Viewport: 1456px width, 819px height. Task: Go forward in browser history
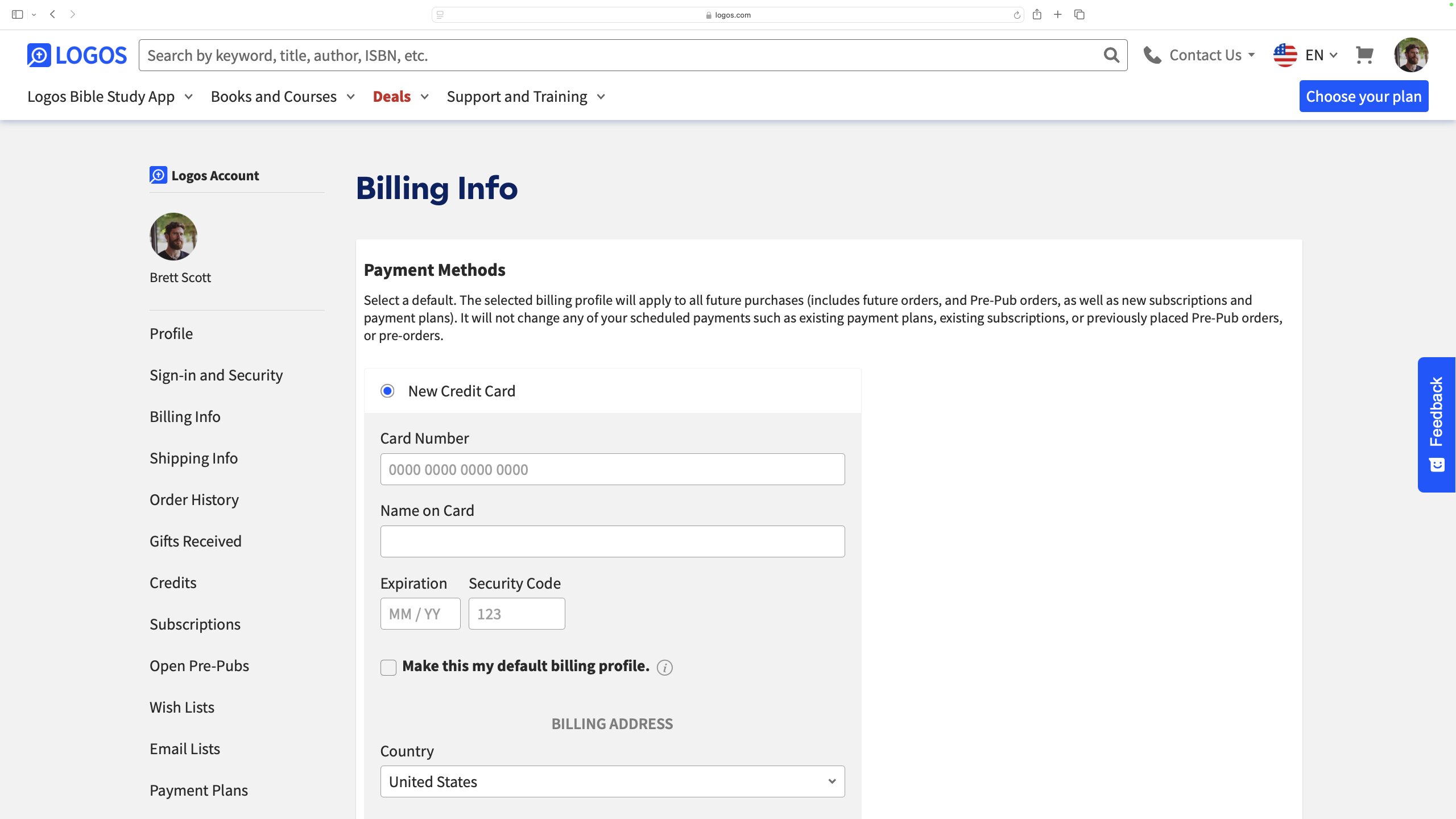tap(72, 14)
